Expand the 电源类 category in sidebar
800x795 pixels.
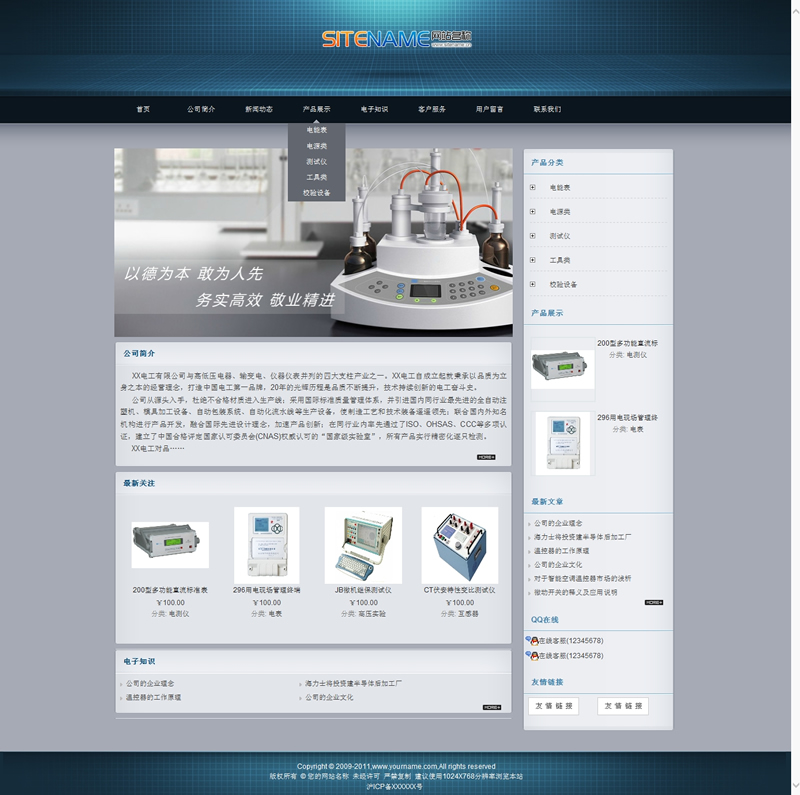coord(532,212)
